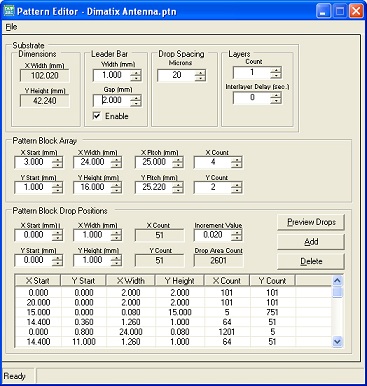The height and width of the screenshot is (386, 367).
Task: Decrease Leader Bar Gap with down arrow
Action: [136, 104]
